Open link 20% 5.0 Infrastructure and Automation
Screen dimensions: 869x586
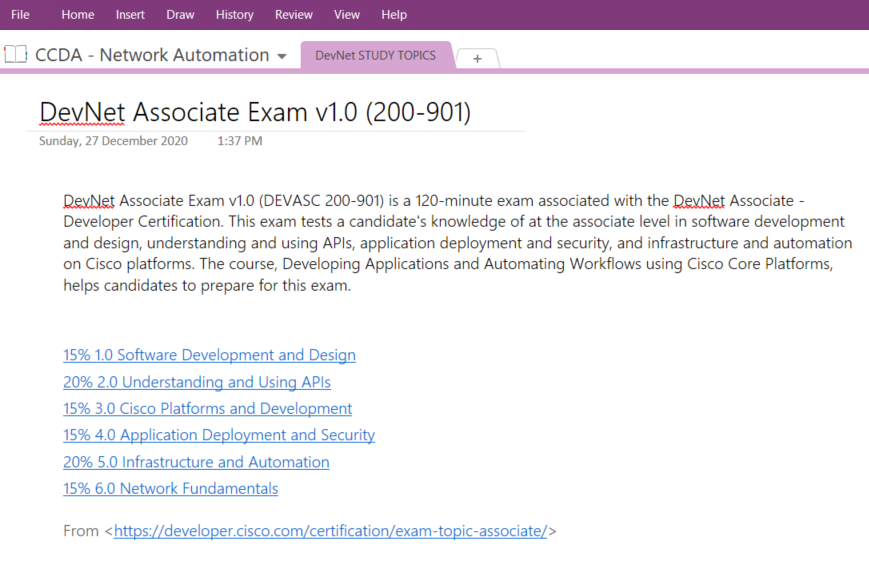(x=196, y=462)
